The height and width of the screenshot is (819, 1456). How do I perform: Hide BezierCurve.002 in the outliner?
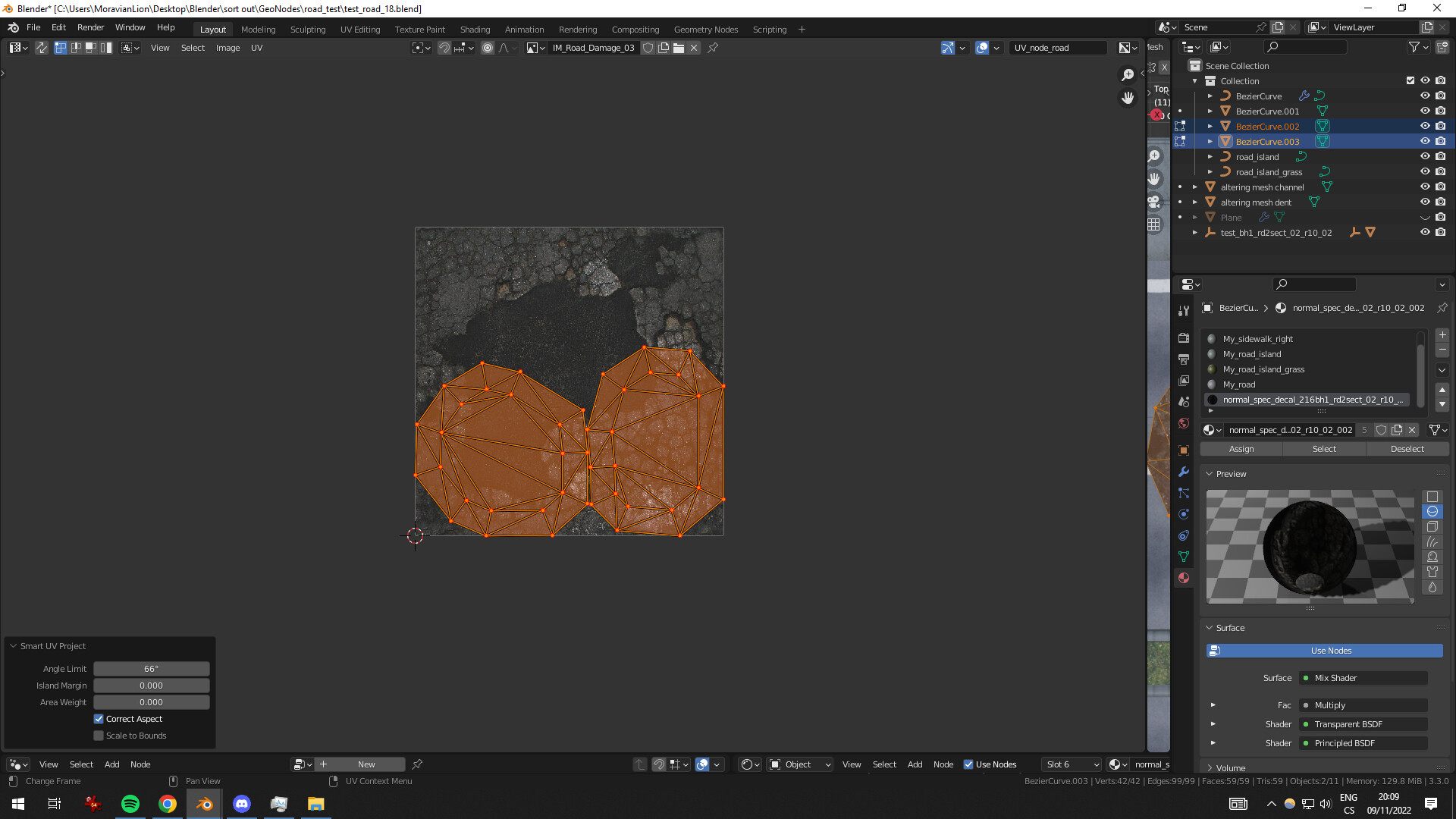coord(1425,126)
